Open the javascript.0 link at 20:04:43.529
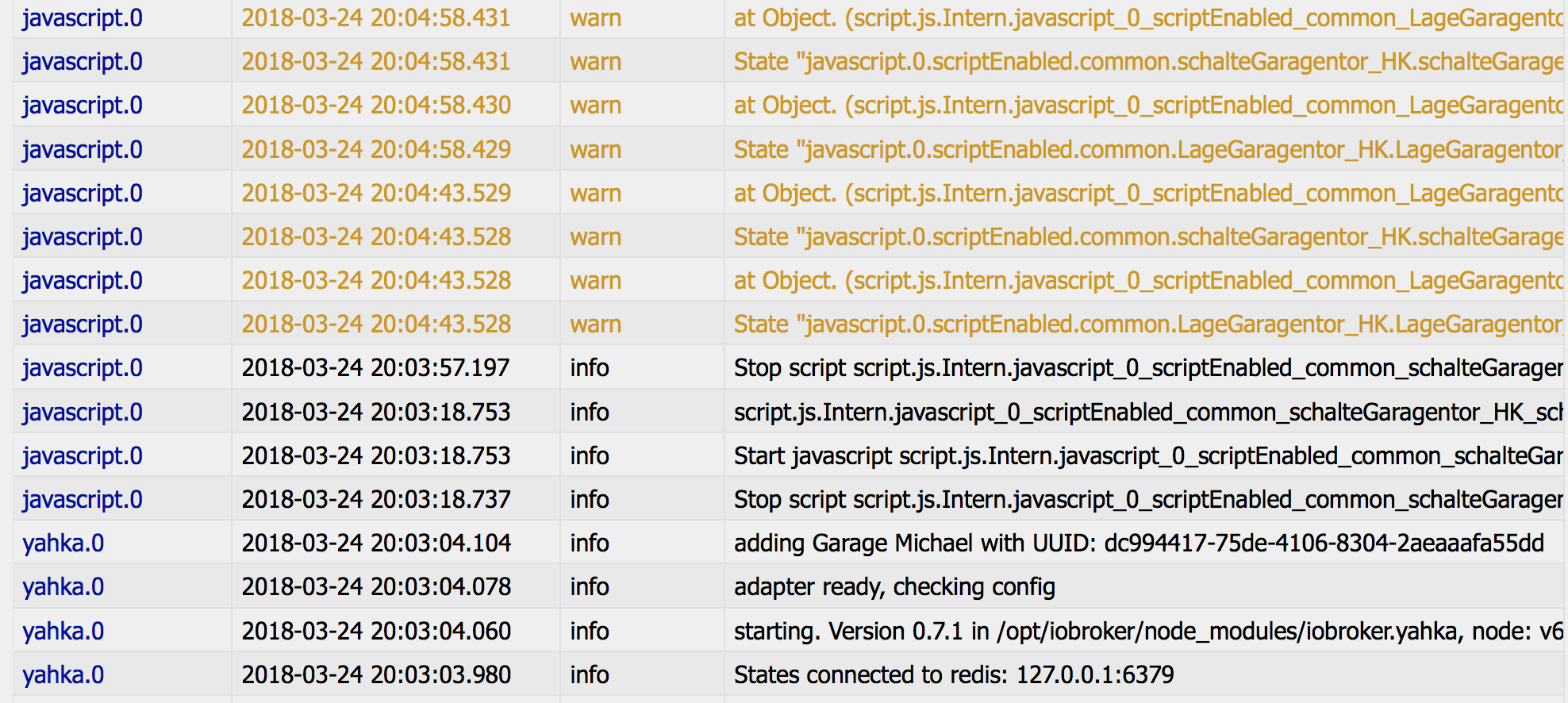 (83, 194)
